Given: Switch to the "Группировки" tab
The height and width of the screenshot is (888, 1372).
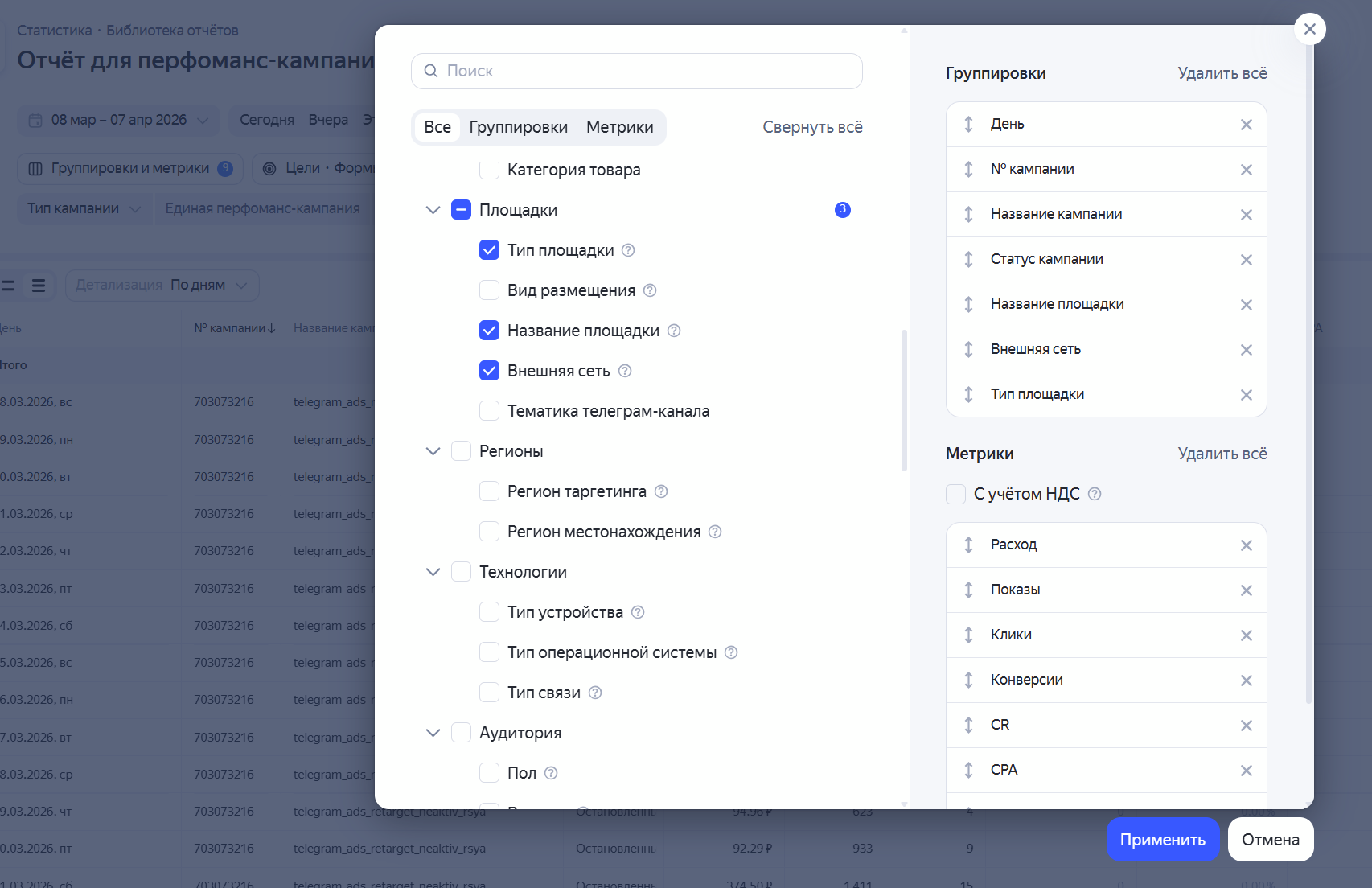Looking at the screenshot, I should coord(519,127).
